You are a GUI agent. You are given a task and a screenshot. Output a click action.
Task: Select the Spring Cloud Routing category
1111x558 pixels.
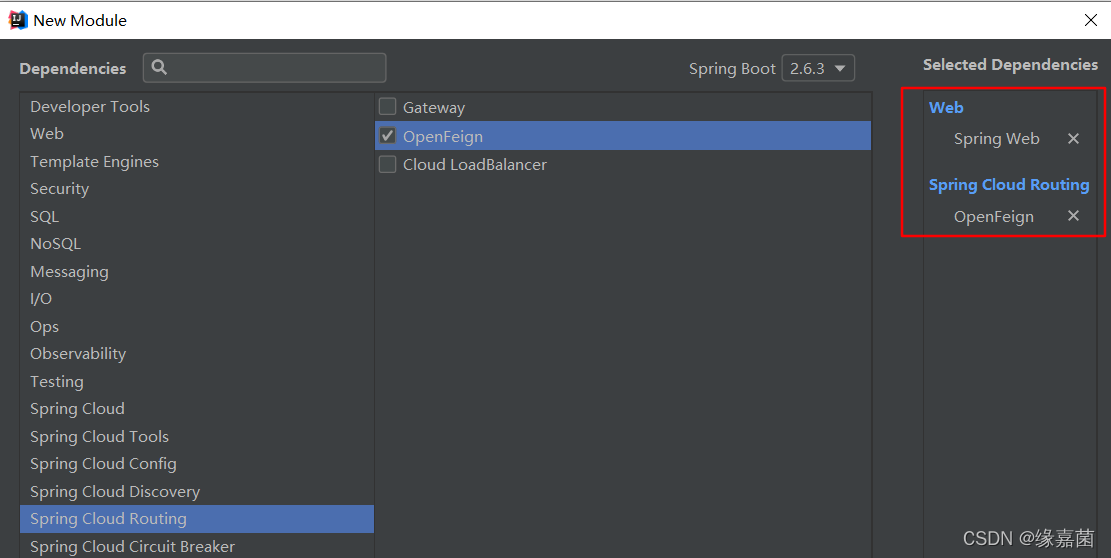click(x=197, y=519)
